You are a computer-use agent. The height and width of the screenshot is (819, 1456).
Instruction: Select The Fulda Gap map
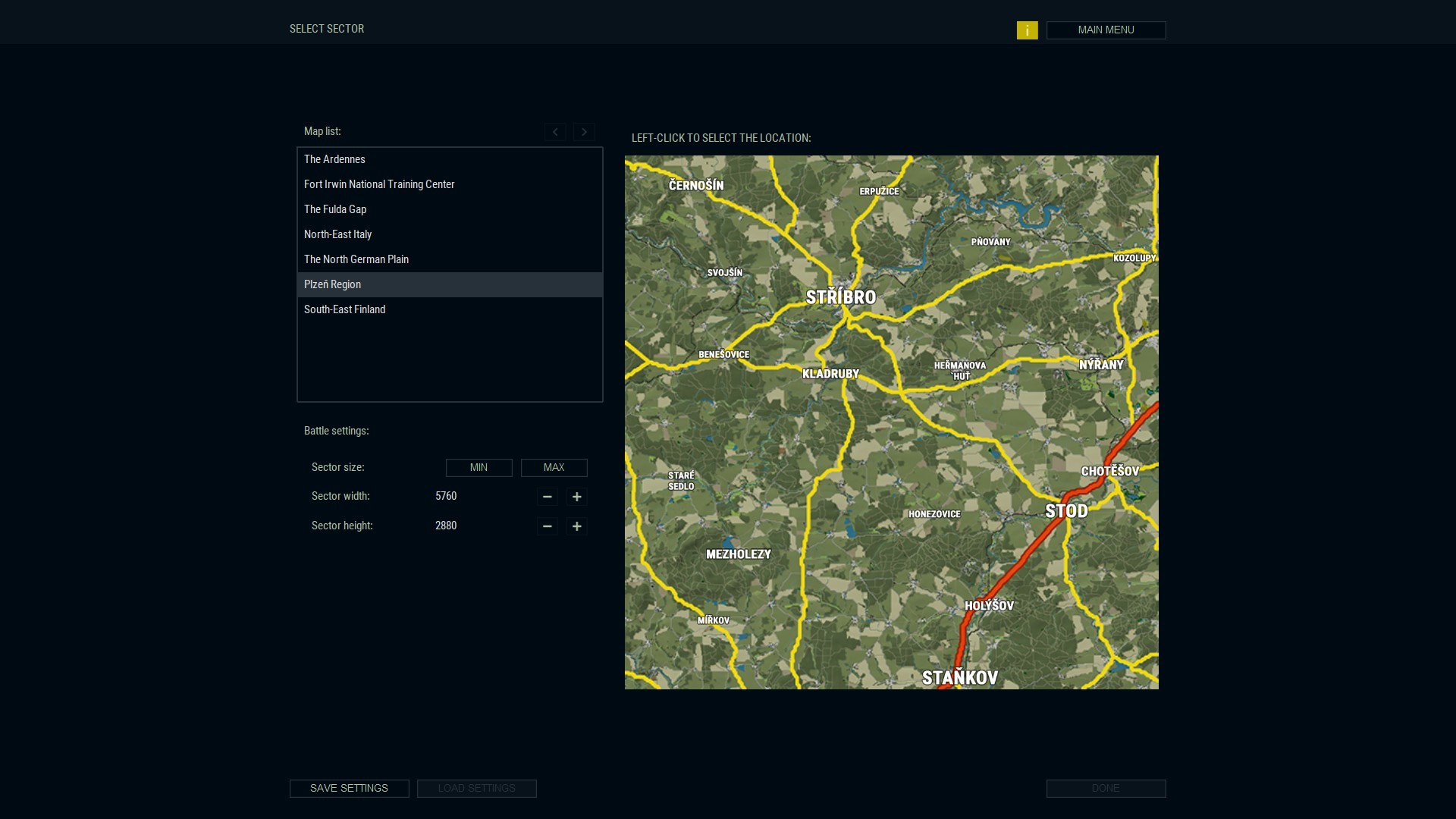[x=335, y=209]
